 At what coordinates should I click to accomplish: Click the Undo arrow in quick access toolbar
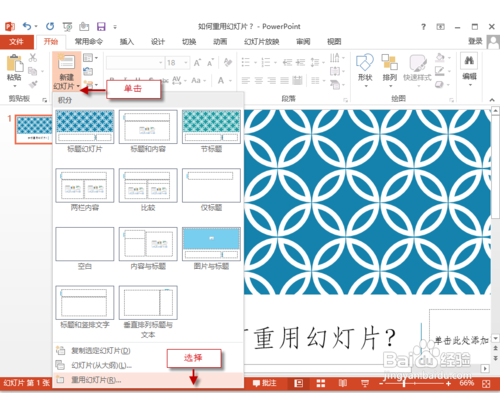(x=27, y=26)
